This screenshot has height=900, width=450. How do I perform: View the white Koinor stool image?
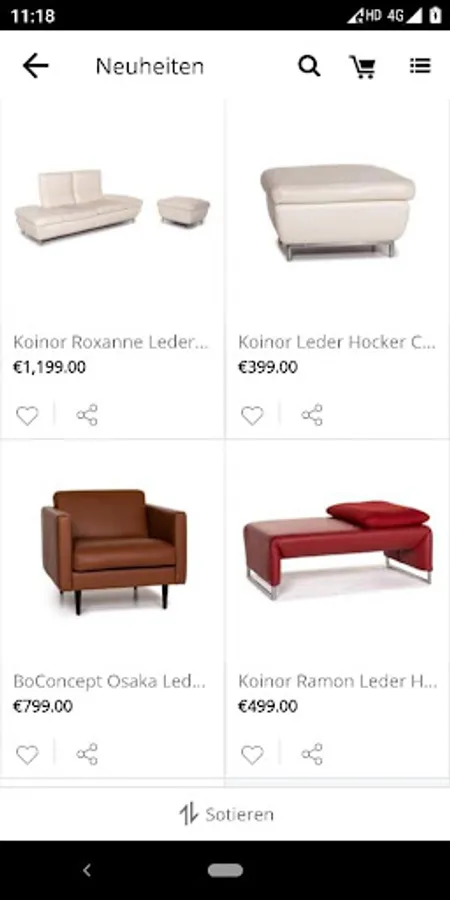[338, 212]
